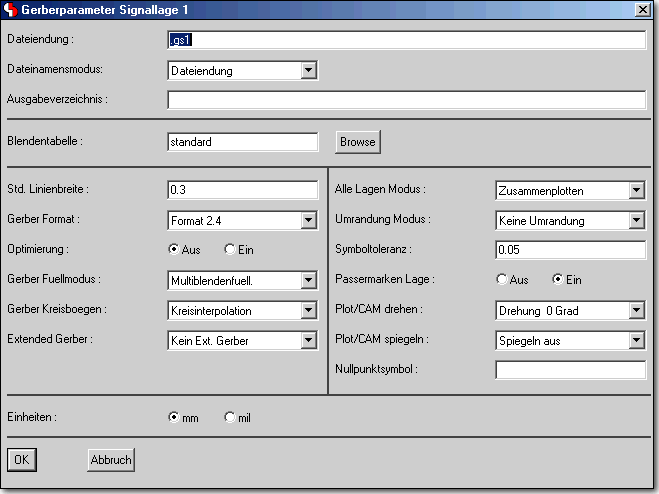Screen dimensions: 659x494
Task: Click the Ausgabeverzeichnis text field
Action: point(406,100)
